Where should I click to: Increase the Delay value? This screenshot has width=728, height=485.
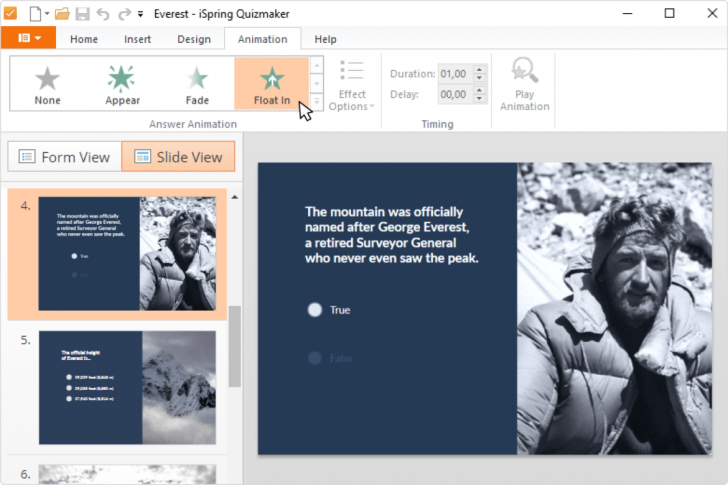480,90
